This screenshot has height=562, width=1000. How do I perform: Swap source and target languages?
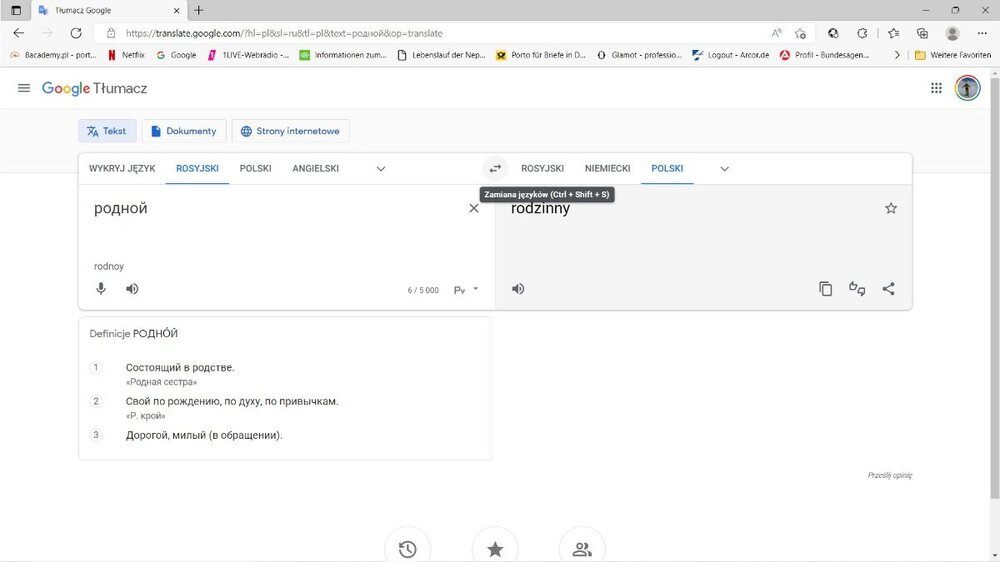495,169
